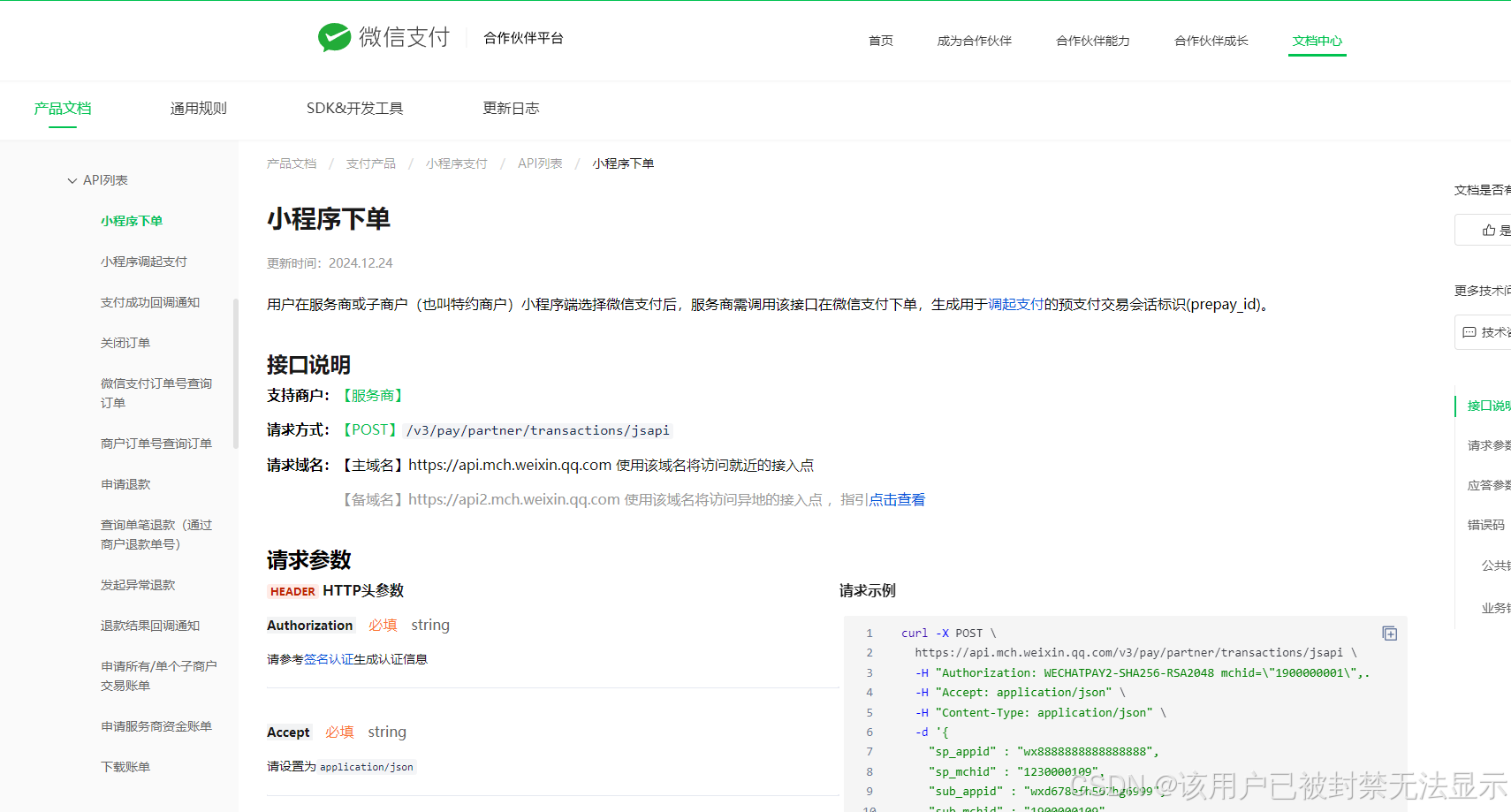Image resolution: width=1511 pixels, height=812 pixels.
Task: Click the 【主域名】 main domain line
Action: point(575,465)
